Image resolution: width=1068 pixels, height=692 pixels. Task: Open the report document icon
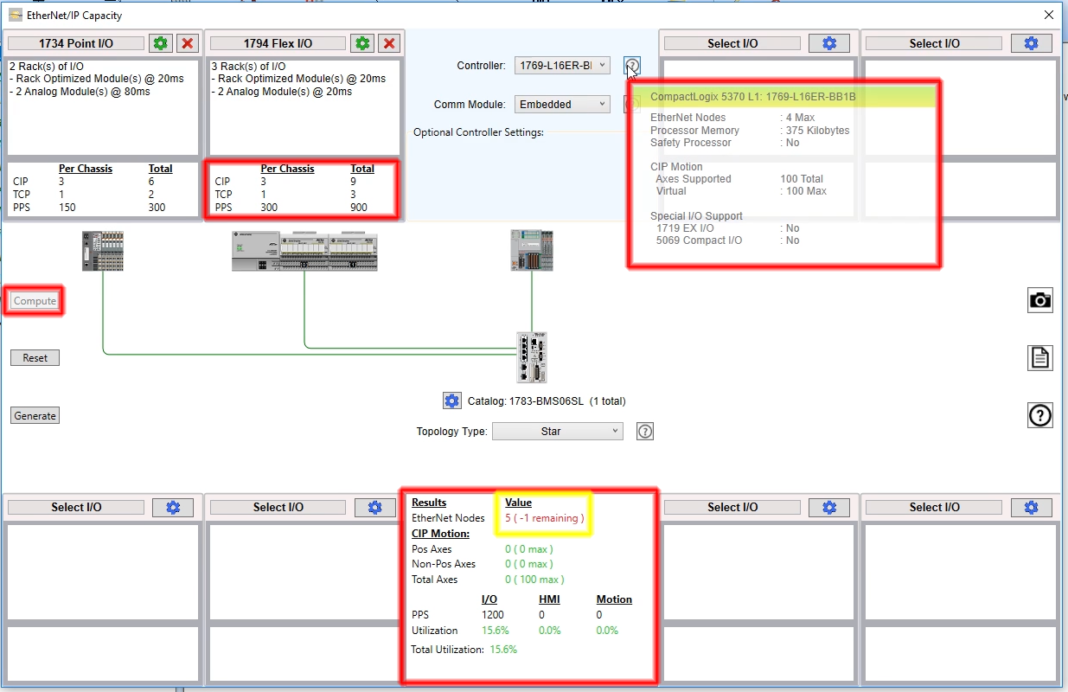coord(1040,357)
